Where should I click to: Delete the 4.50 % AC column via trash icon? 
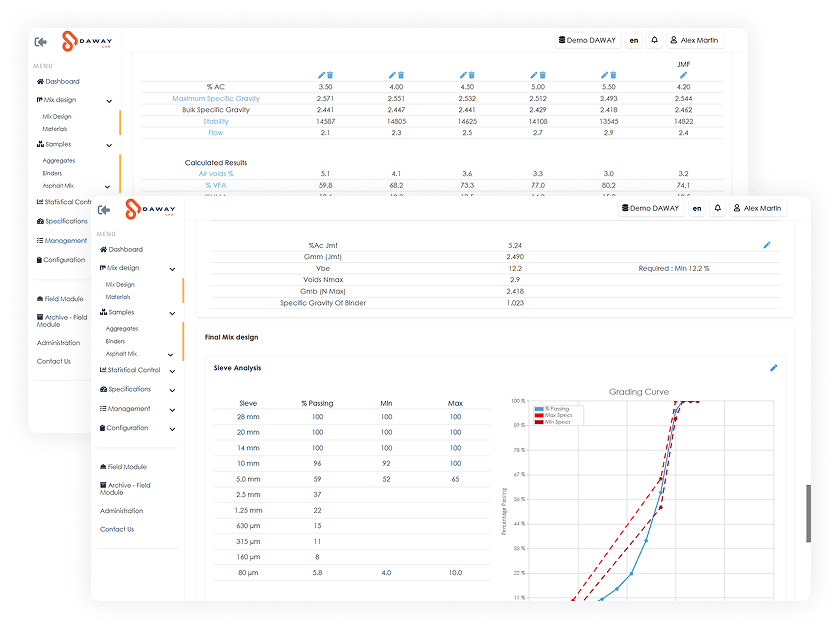[471, 75]
